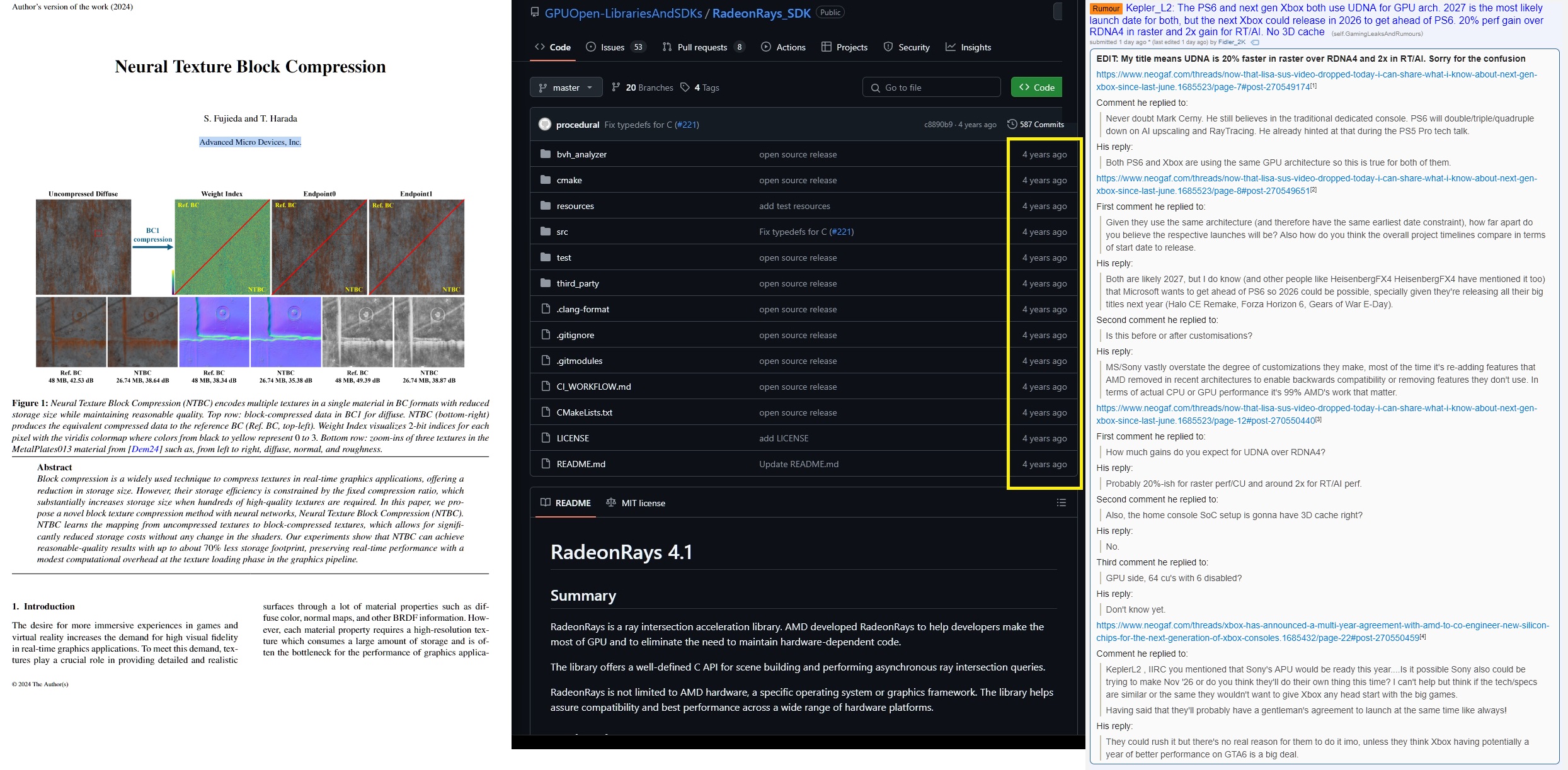Viewport: 1568px width, 770px height.
Task: Open the Pull requests tab
Action: [702, 47]
